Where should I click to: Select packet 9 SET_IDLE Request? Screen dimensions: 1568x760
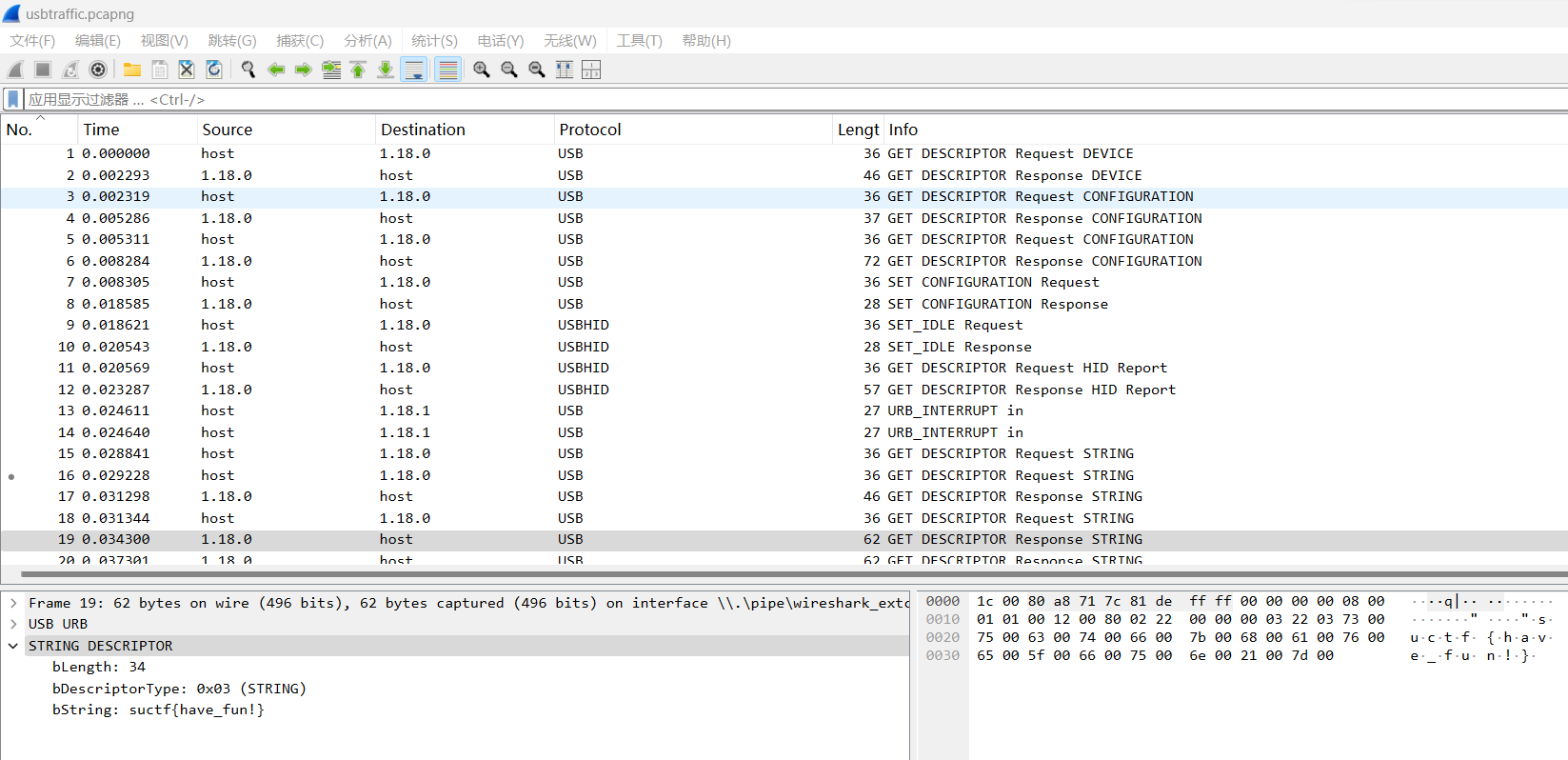pyautogui.click(x=784, y=325)
